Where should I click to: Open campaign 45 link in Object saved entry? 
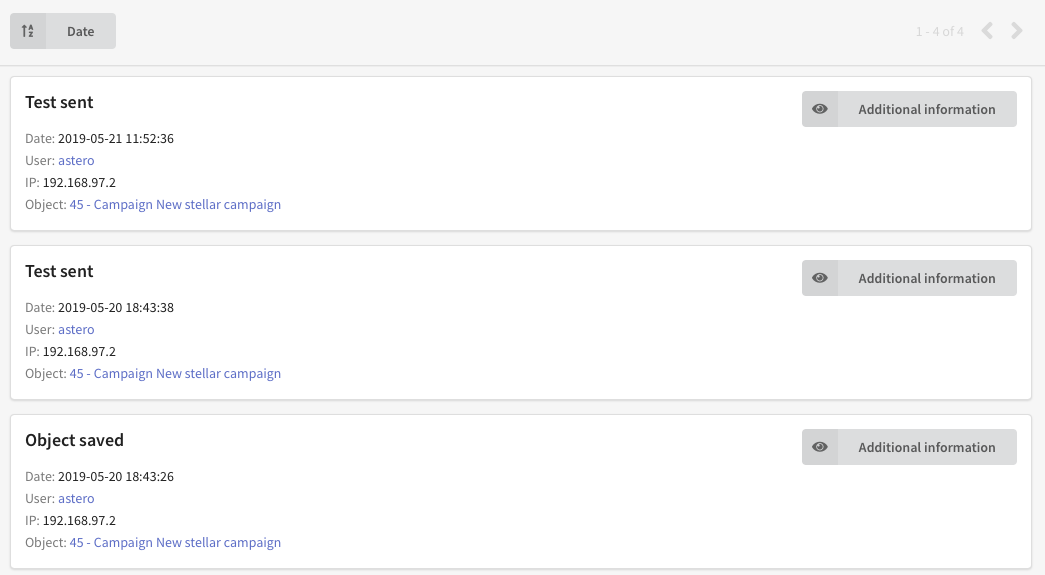point(175,542)
